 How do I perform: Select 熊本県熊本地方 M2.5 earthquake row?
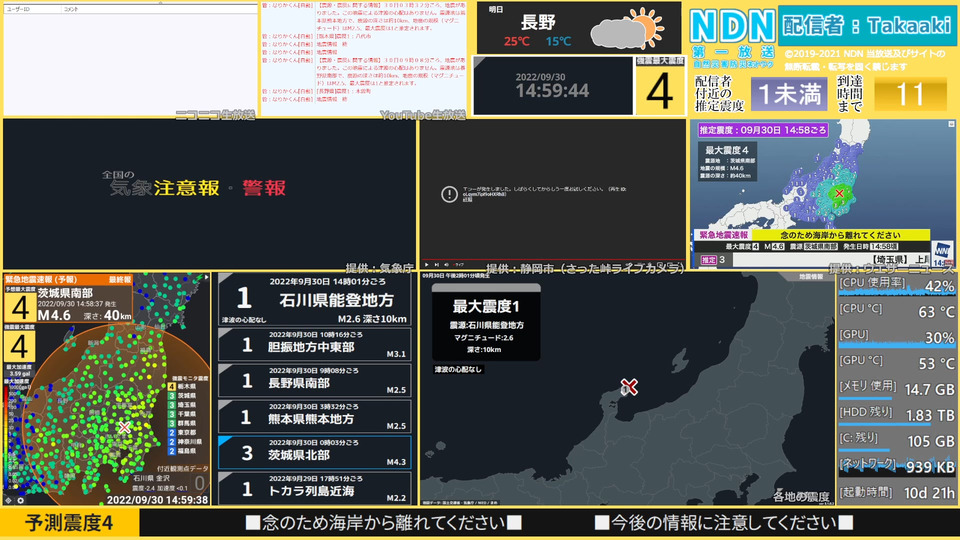coord(315,416)
